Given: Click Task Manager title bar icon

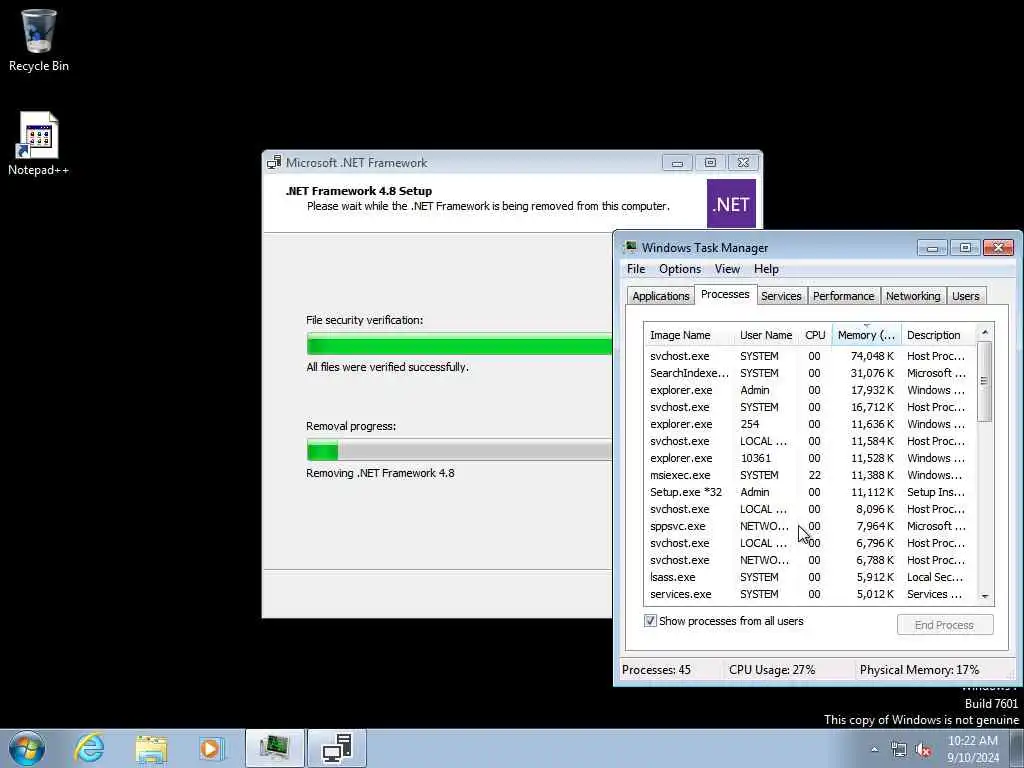Looking at the screenshot, I should (630, 248).
